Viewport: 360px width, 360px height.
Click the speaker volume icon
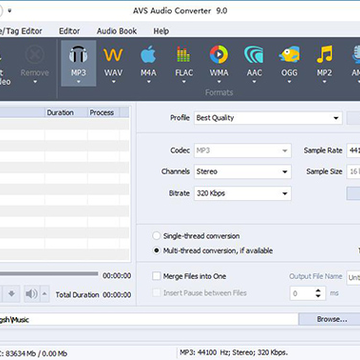pos(32,294)
